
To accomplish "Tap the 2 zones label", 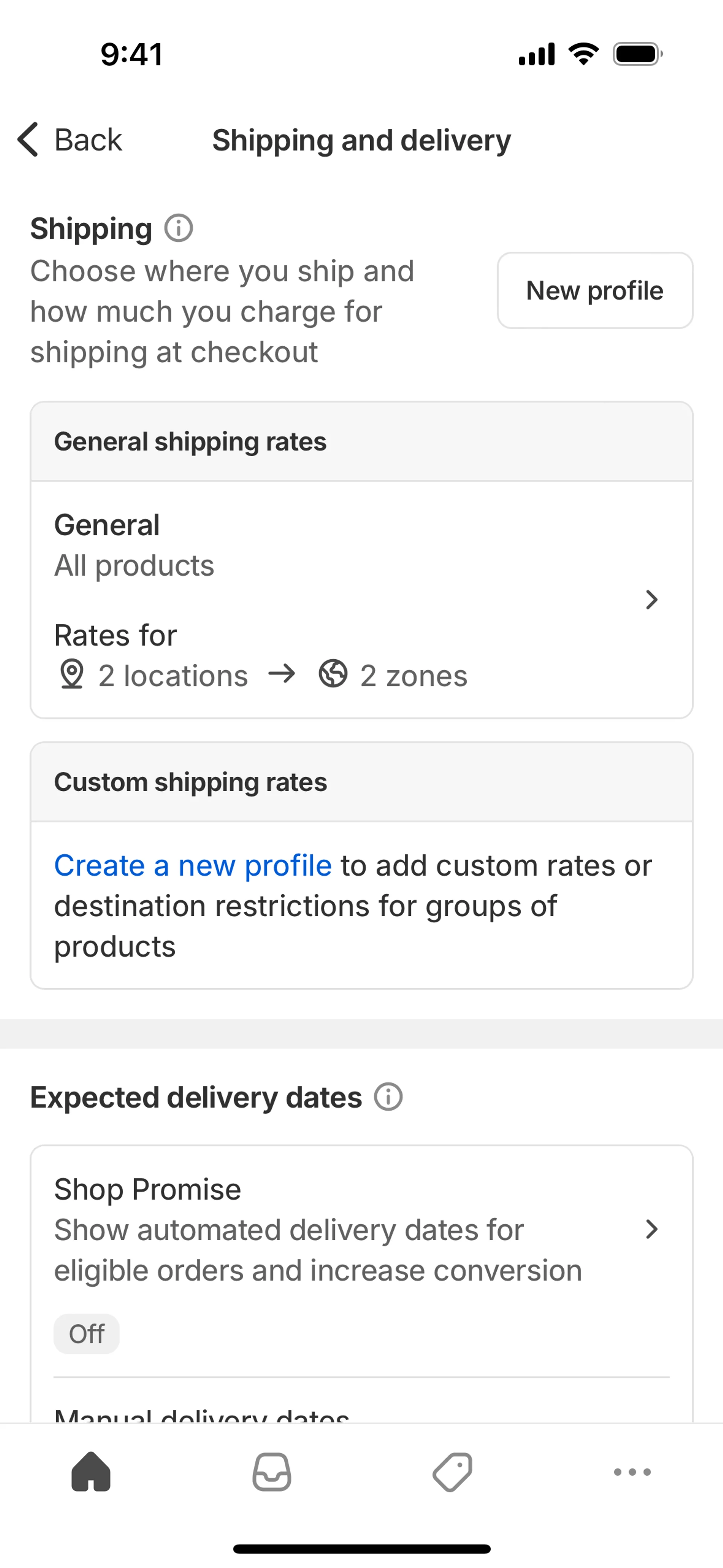I will coord(414,675).
